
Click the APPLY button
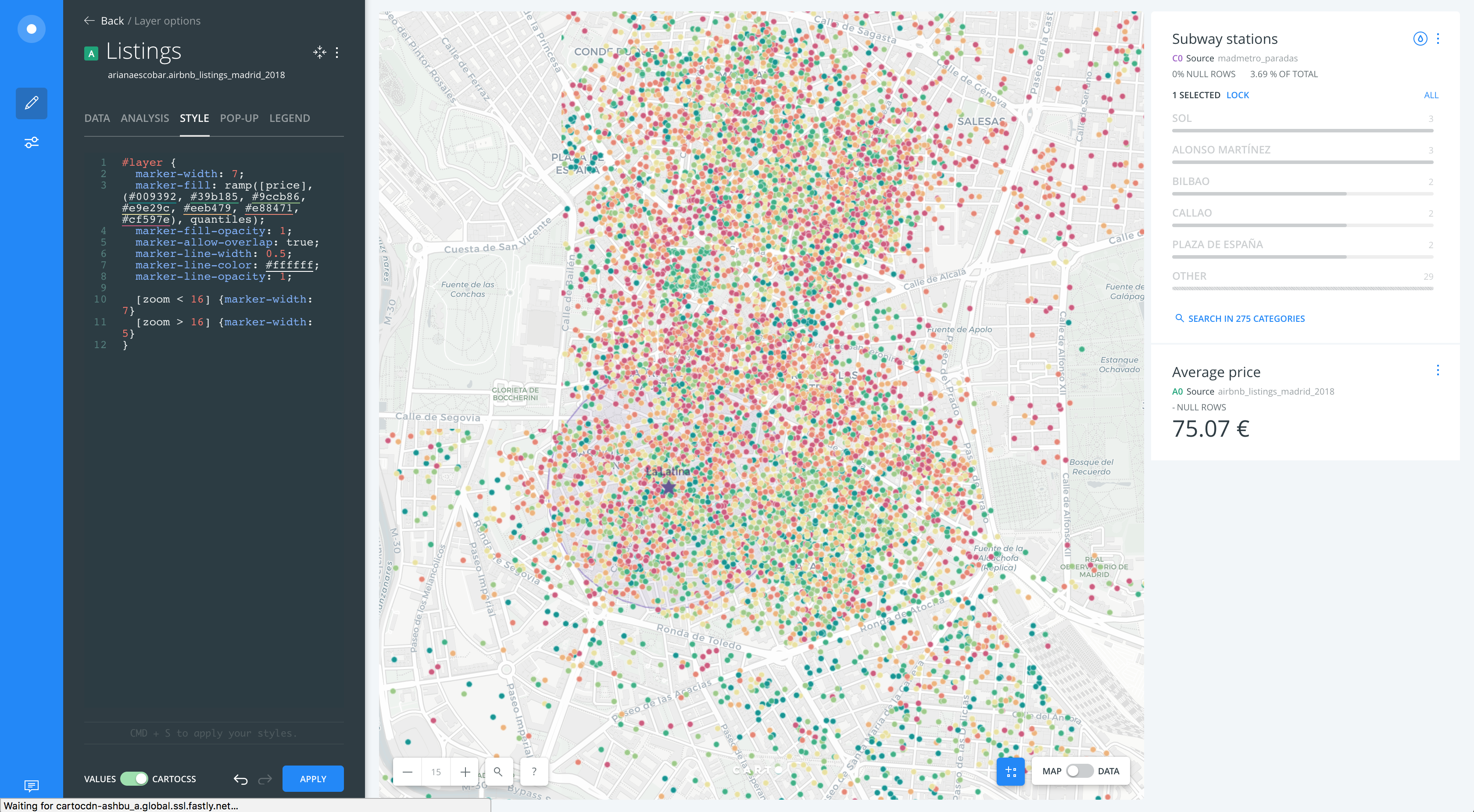(313, 779)
